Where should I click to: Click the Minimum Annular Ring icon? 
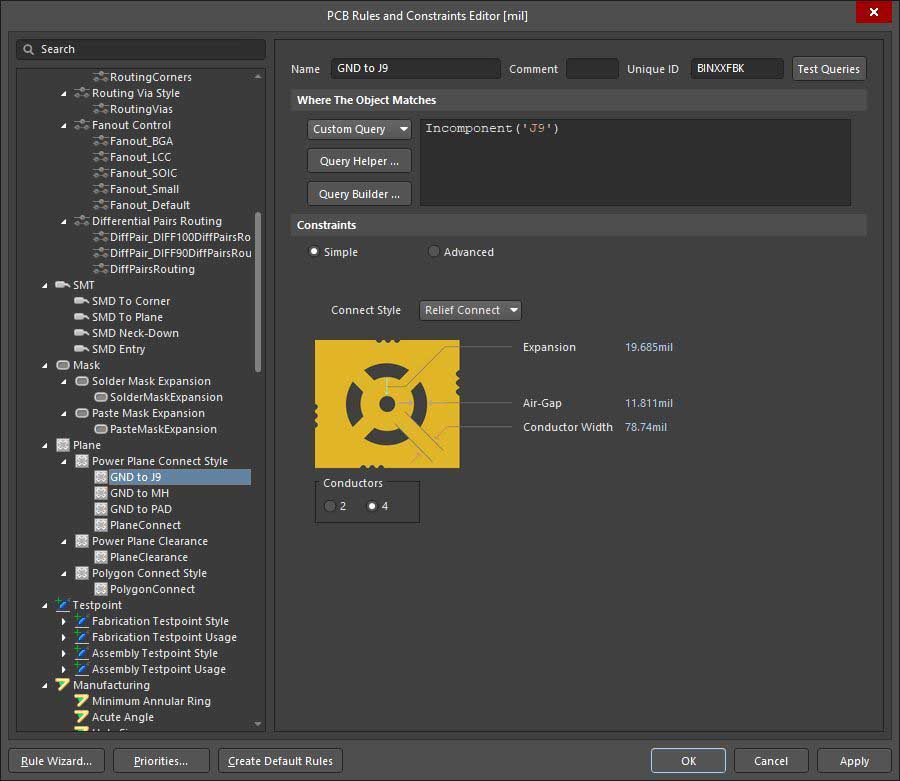pyautogui.click(x=82, y=701)
